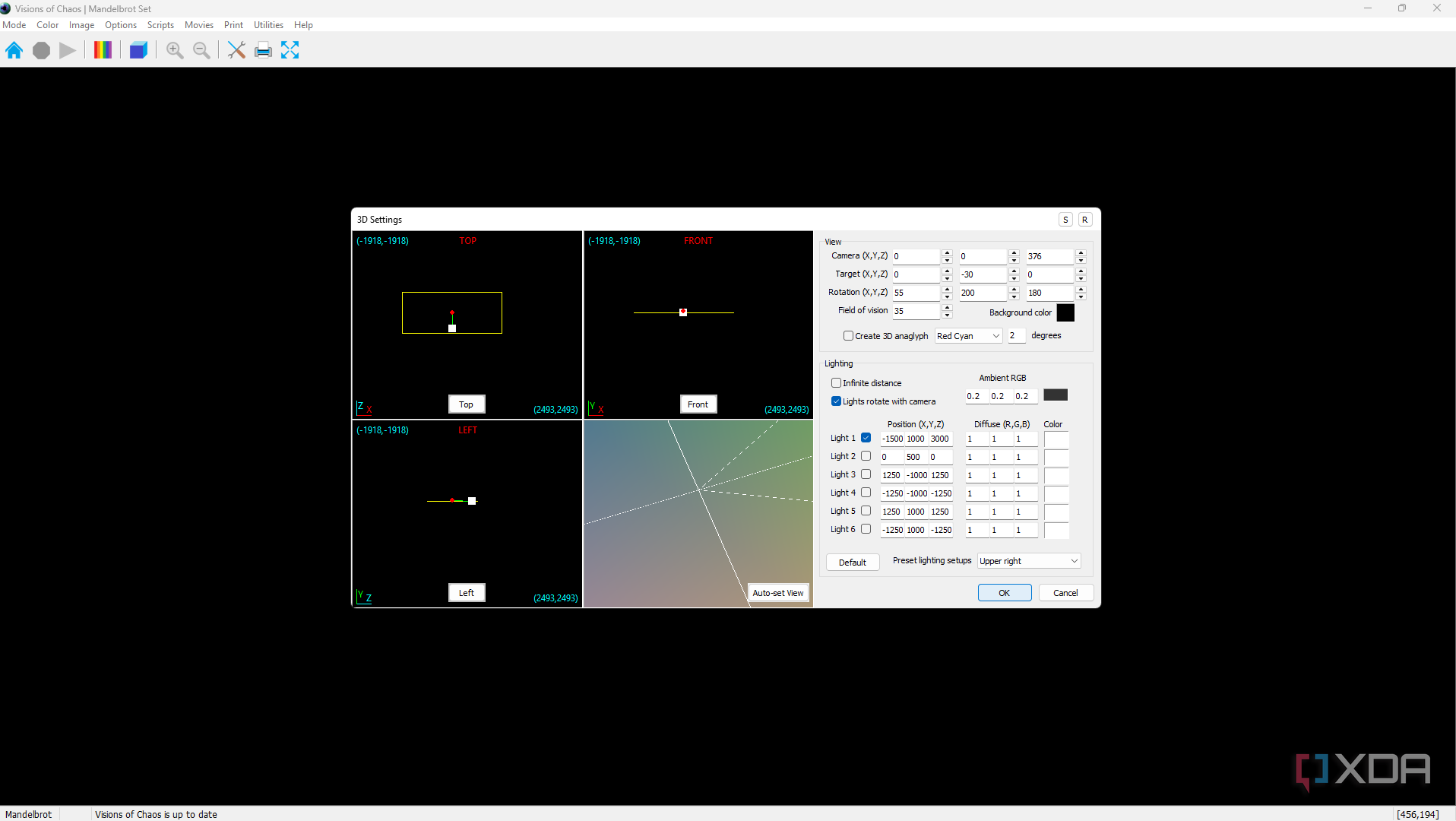This screenshot has height=821, width=1456.
Task: Click Light 1 color swatch
Action: coord(1056,439)
